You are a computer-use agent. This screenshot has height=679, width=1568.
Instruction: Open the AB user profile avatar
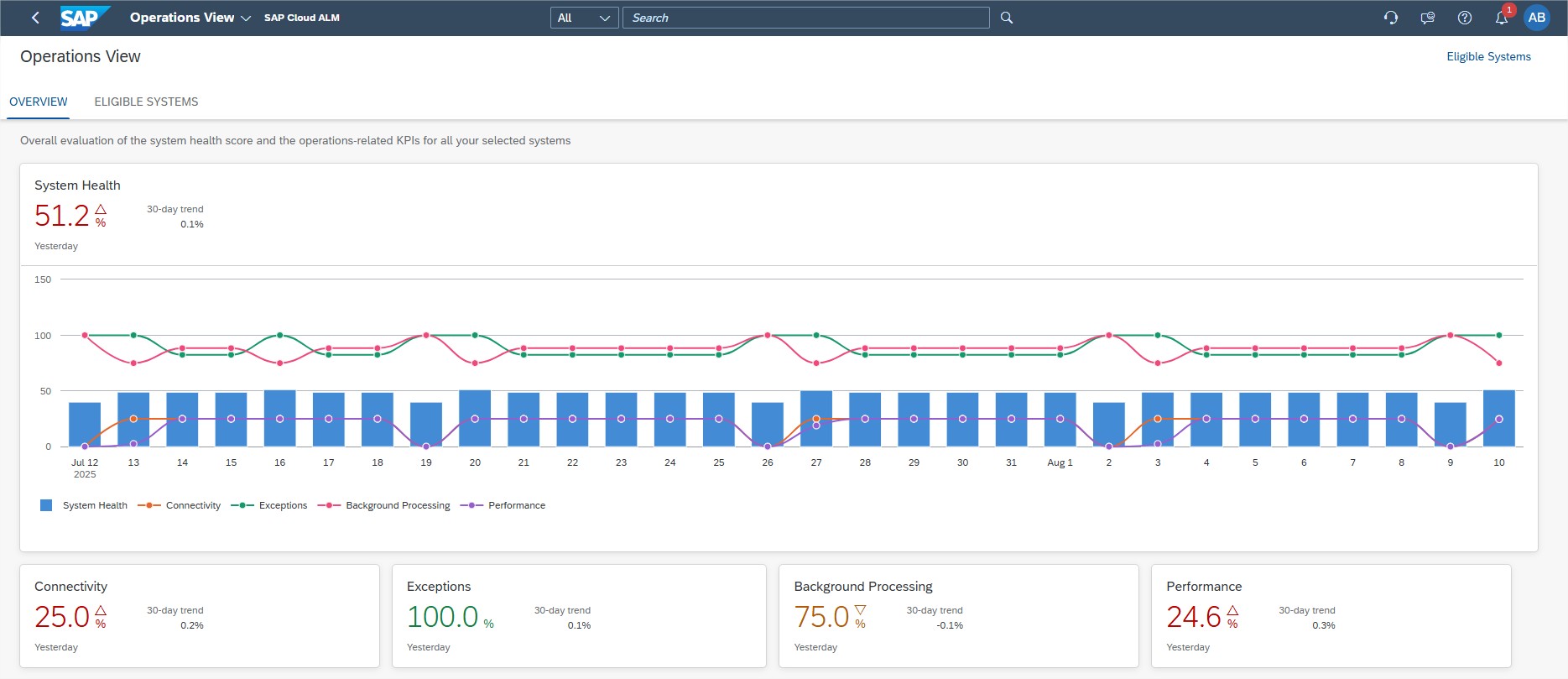(x=1536, y=18)
